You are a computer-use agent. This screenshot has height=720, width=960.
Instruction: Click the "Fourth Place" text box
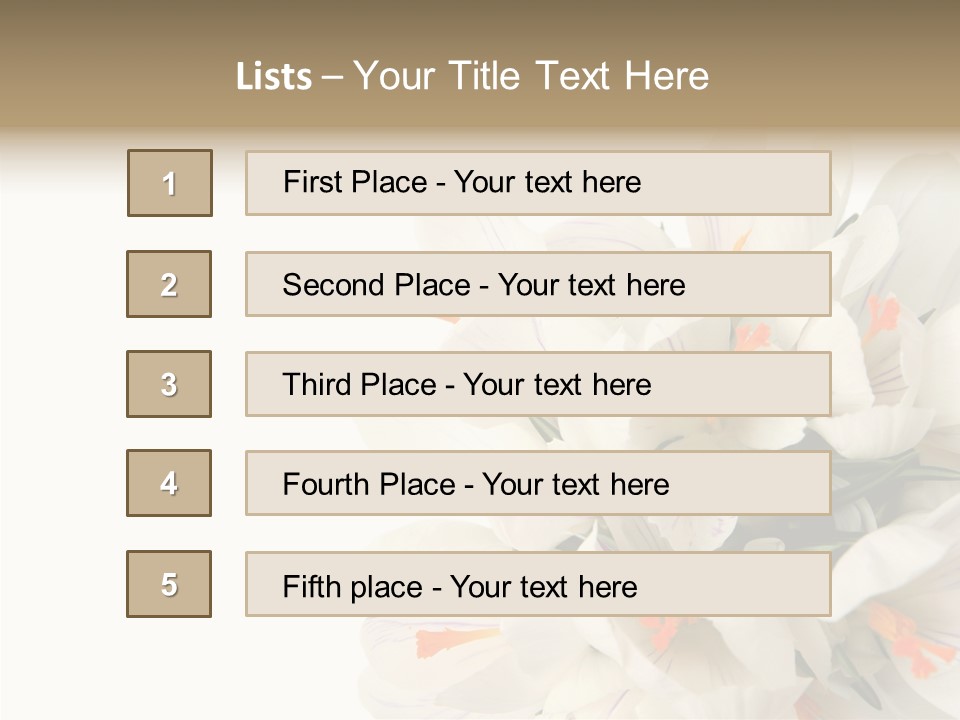tap(538, 484)
